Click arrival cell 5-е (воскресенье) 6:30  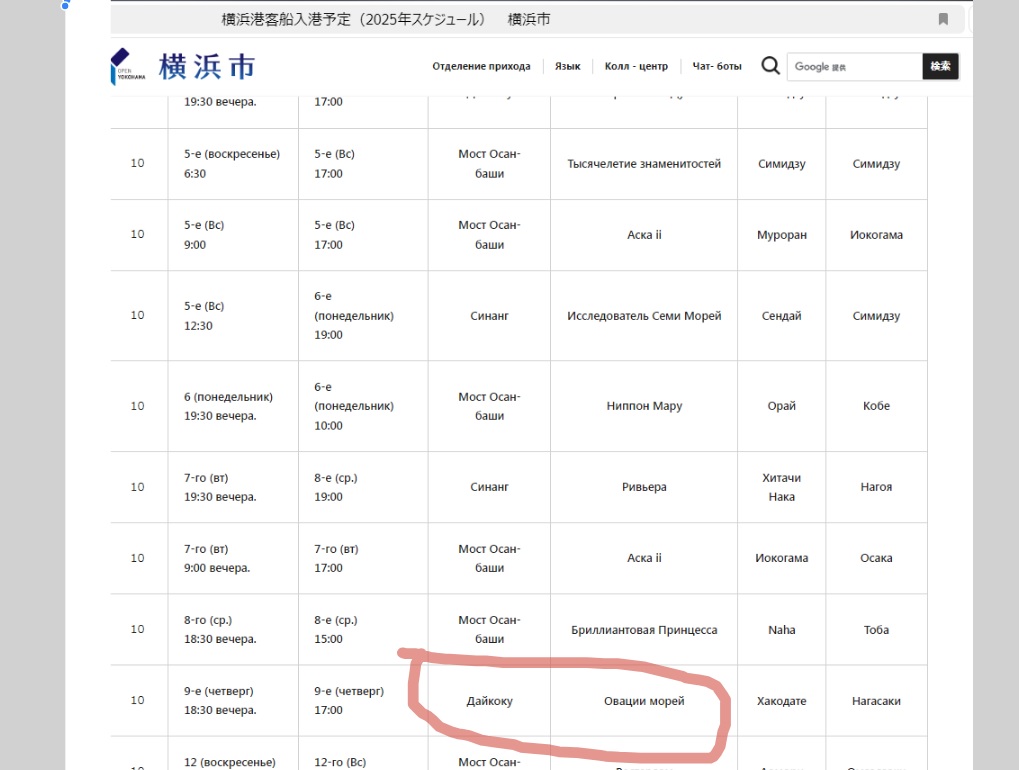click(233, 164)
